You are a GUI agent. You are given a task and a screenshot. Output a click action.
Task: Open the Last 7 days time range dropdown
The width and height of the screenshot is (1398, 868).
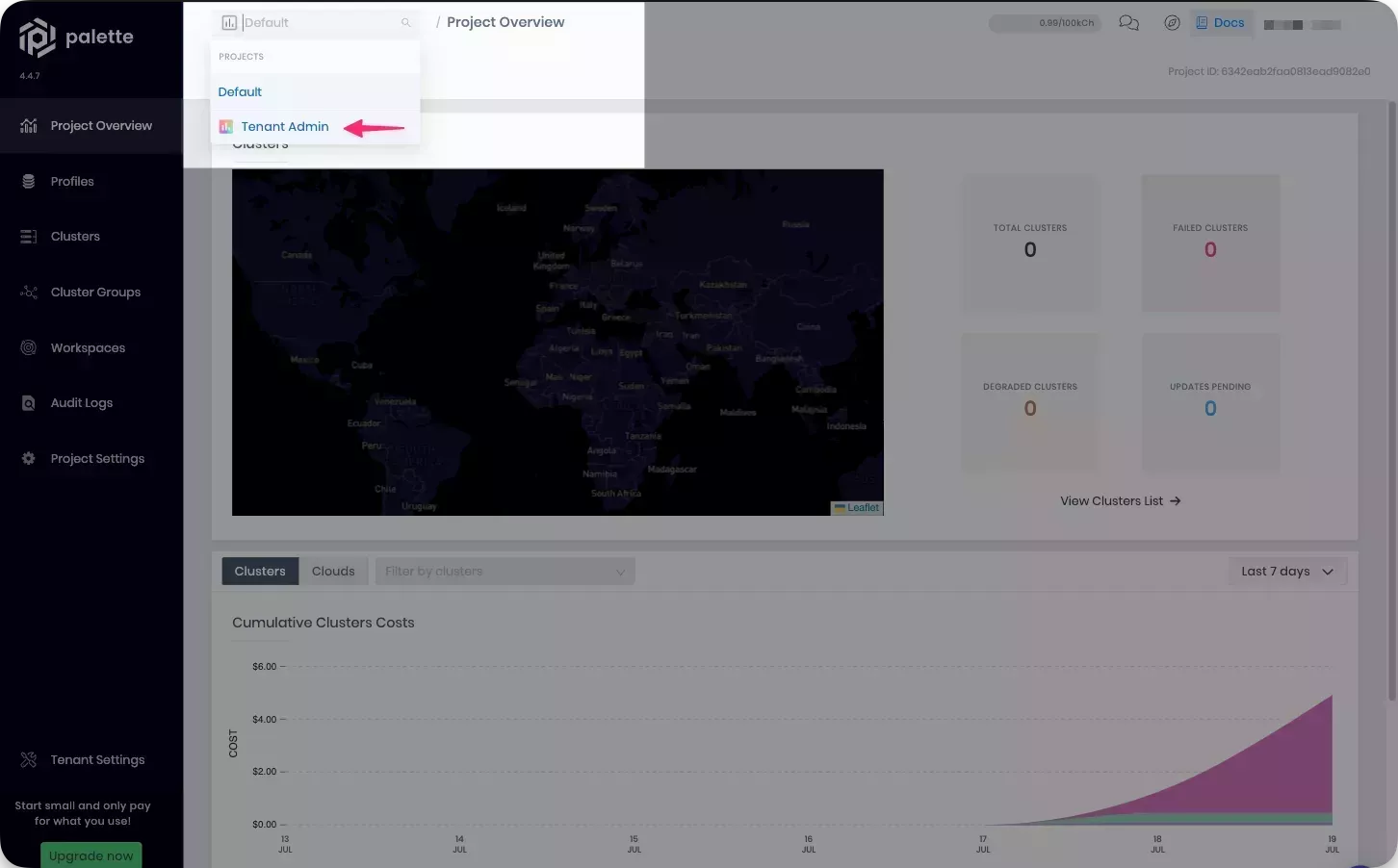(1286, 571)
